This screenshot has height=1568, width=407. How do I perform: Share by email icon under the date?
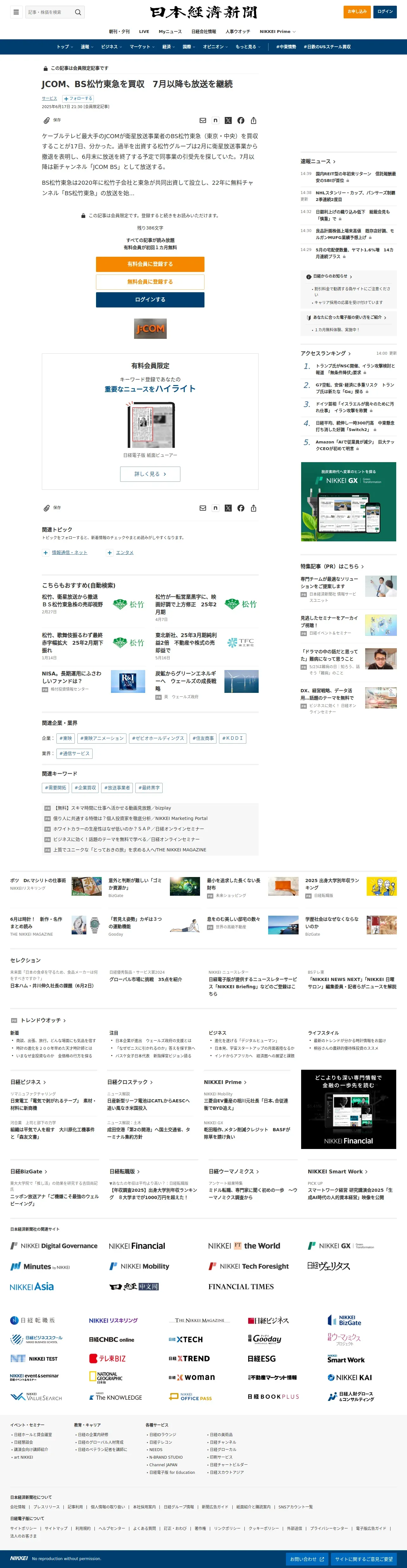(203, 120)
